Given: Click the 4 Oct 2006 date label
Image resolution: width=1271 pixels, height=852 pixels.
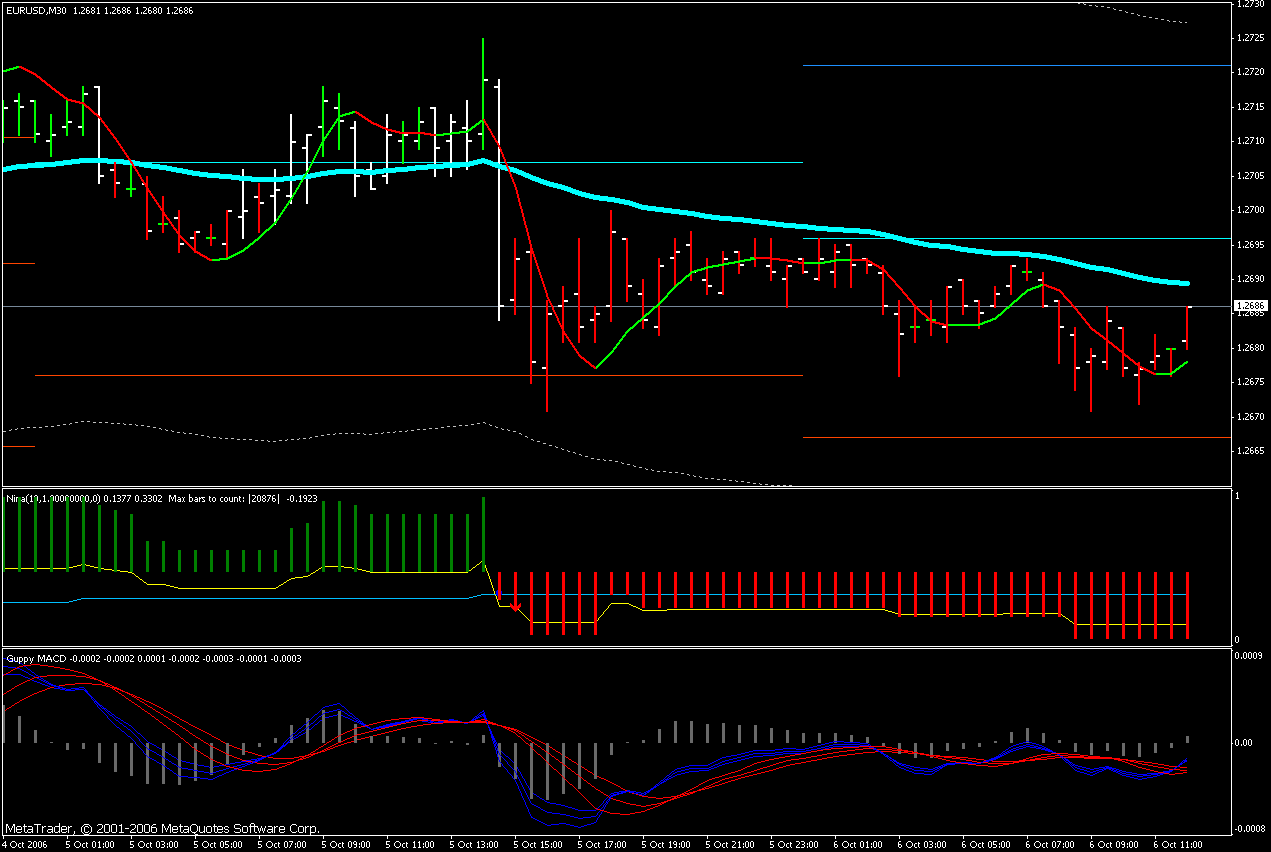Looking at the screenshot, I should (x=25, y=844).
